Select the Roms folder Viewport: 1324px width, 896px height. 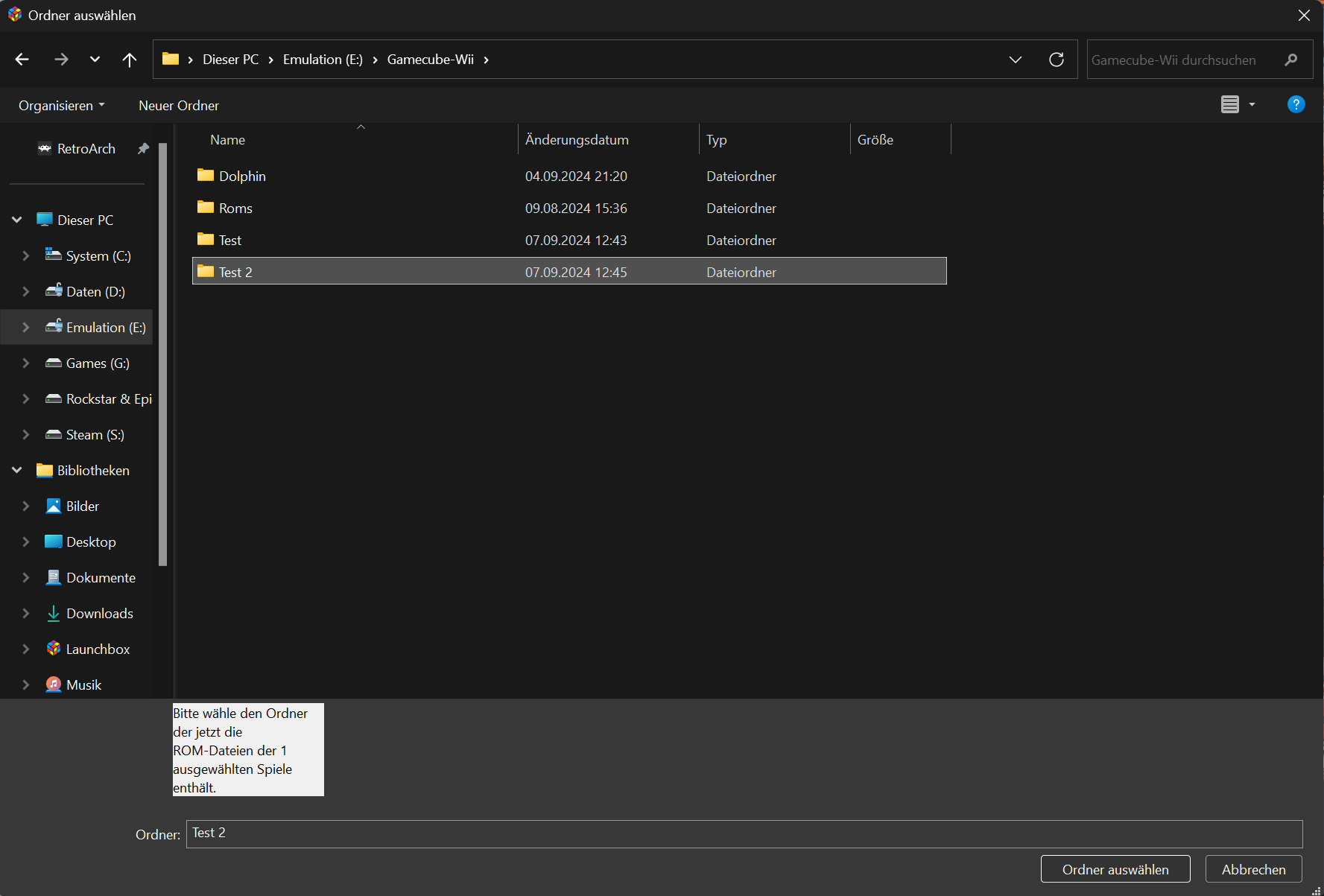(569, 208)
